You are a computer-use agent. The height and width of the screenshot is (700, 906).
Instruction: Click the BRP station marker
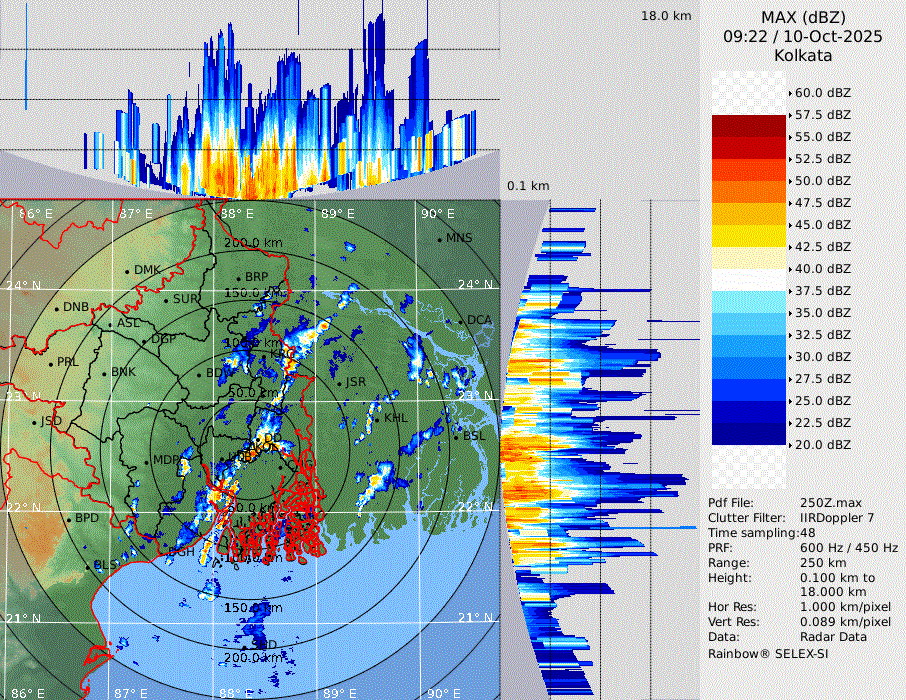pos(239,277)
